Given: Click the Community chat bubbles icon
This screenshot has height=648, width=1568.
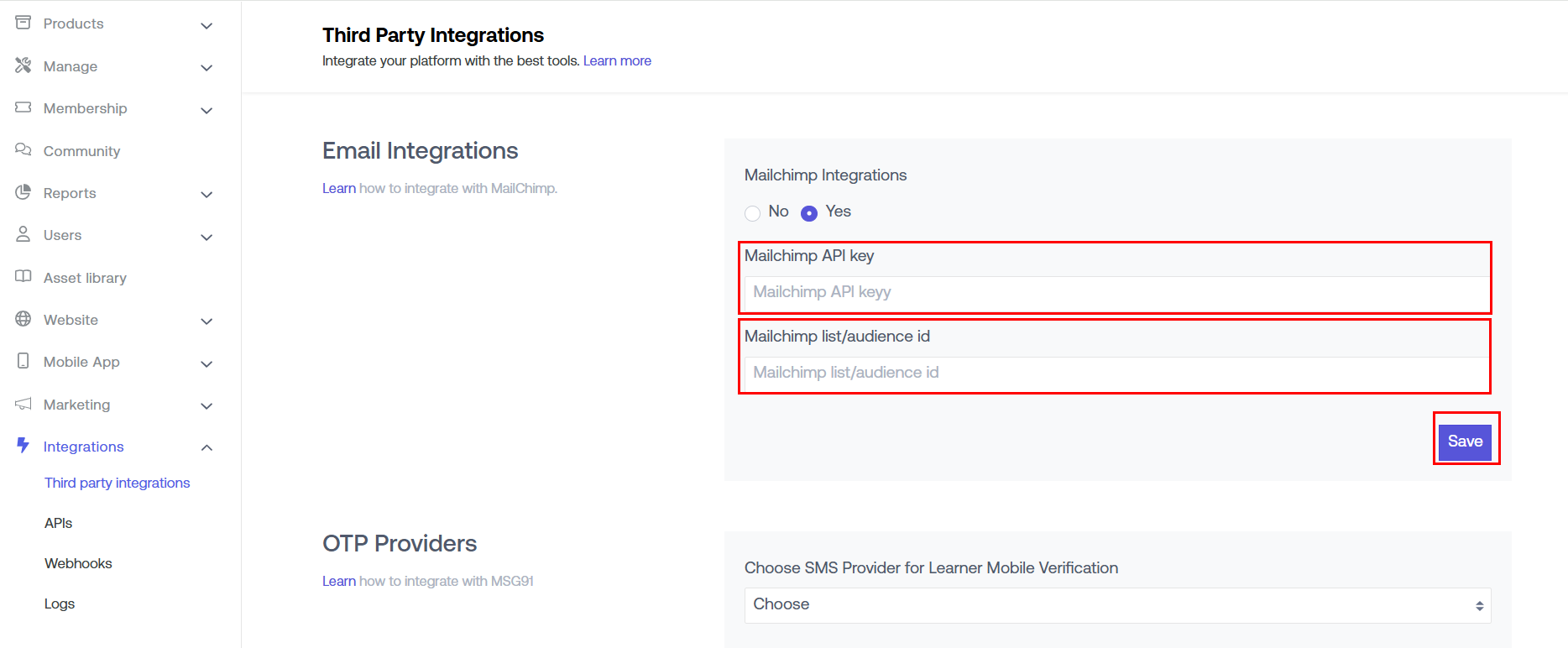Looking at the screenshot, I should tap(24, 150).
